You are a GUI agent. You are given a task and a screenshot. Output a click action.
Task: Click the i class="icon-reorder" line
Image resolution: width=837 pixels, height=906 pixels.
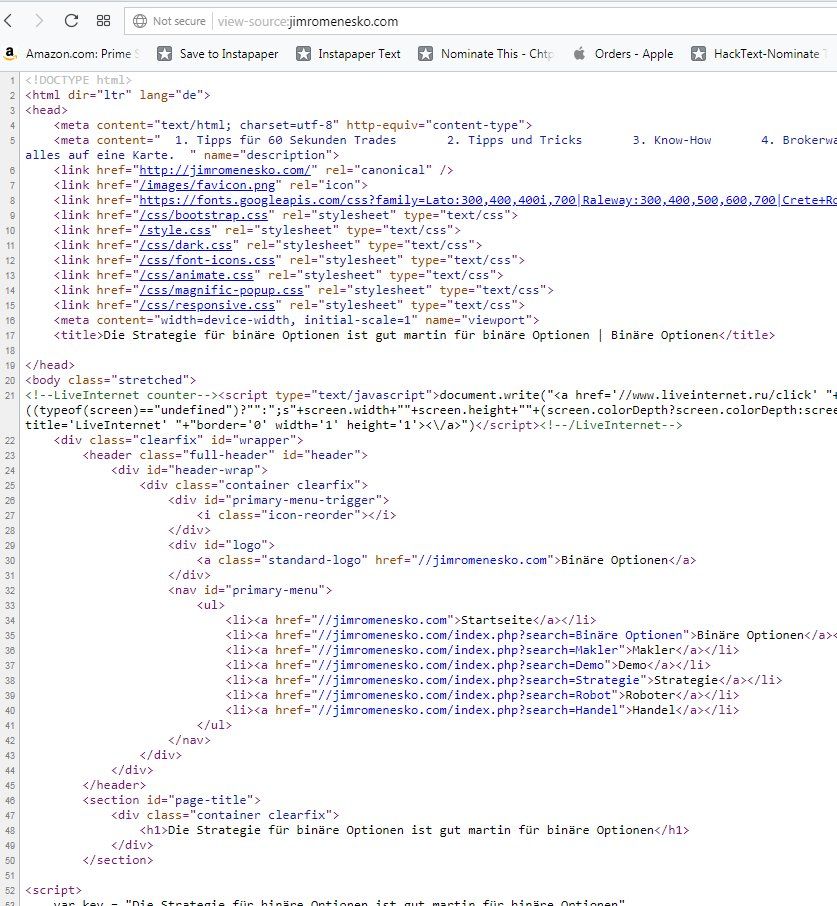point(296,515)
